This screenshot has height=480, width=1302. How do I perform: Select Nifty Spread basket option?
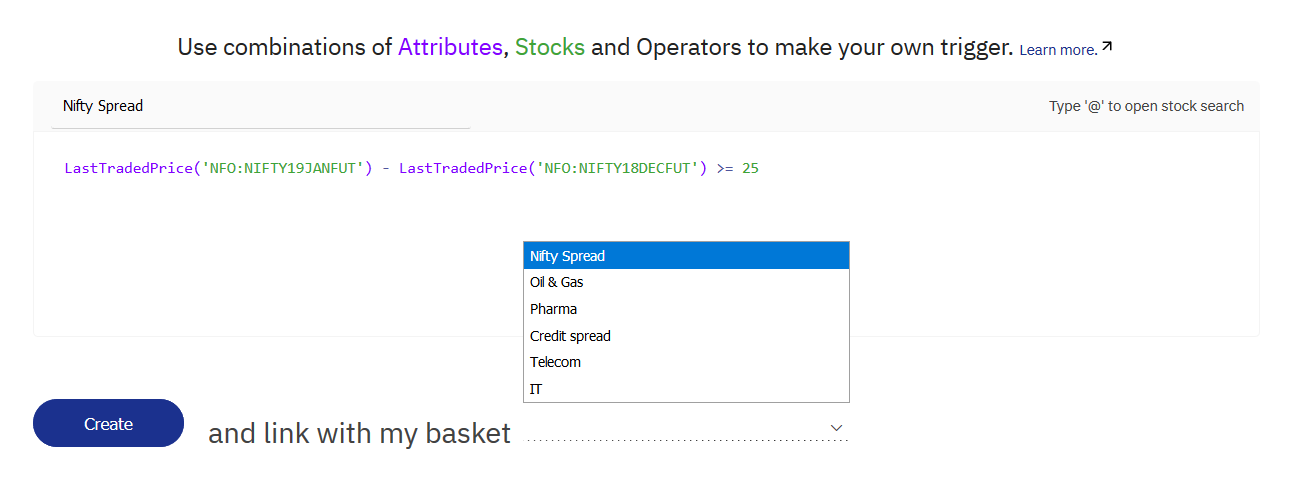686,256
